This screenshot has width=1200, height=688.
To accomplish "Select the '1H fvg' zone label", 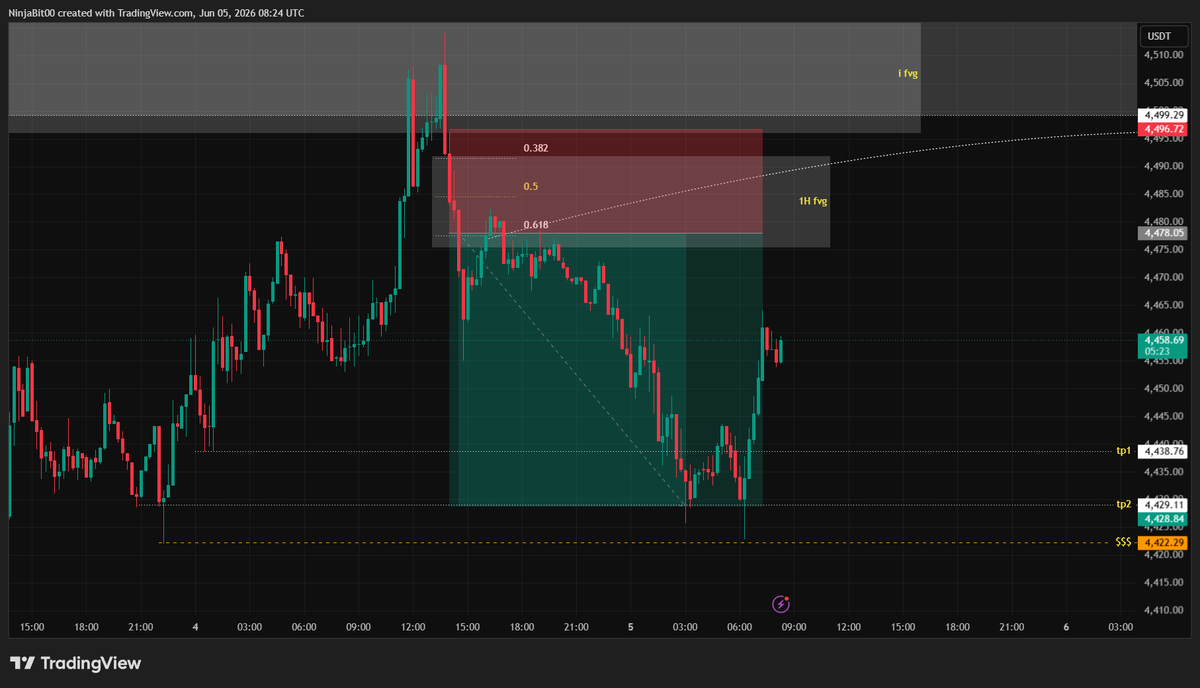I will coord(812,201).
